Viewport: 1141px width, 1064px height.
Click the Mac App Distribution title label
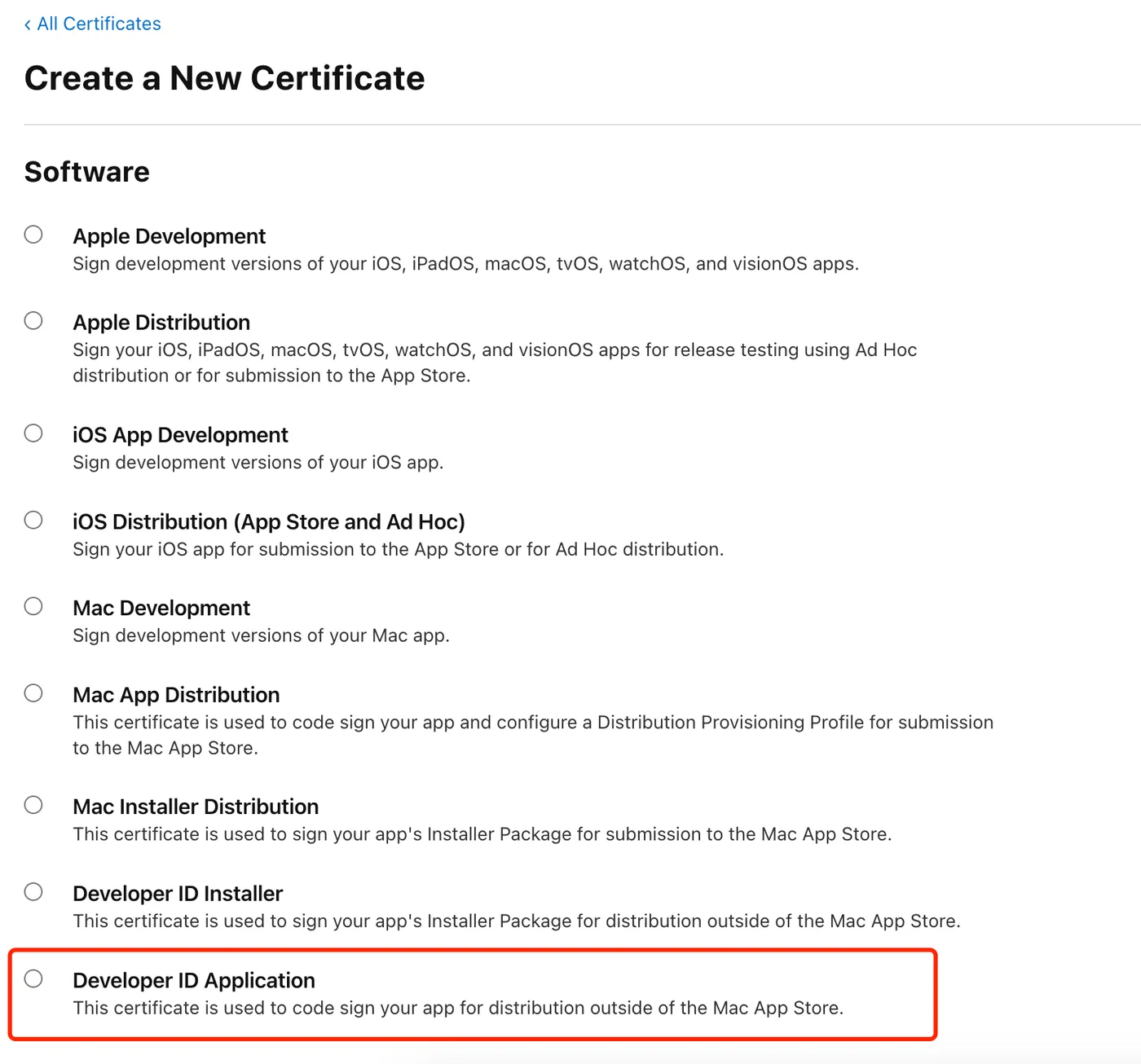click(176, 695)
